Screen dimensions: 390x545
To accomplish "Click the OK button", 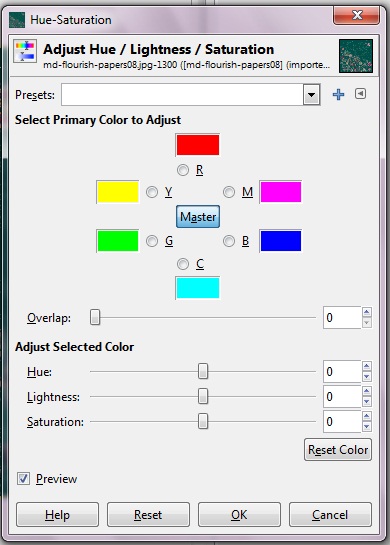I will coord(239,514).
